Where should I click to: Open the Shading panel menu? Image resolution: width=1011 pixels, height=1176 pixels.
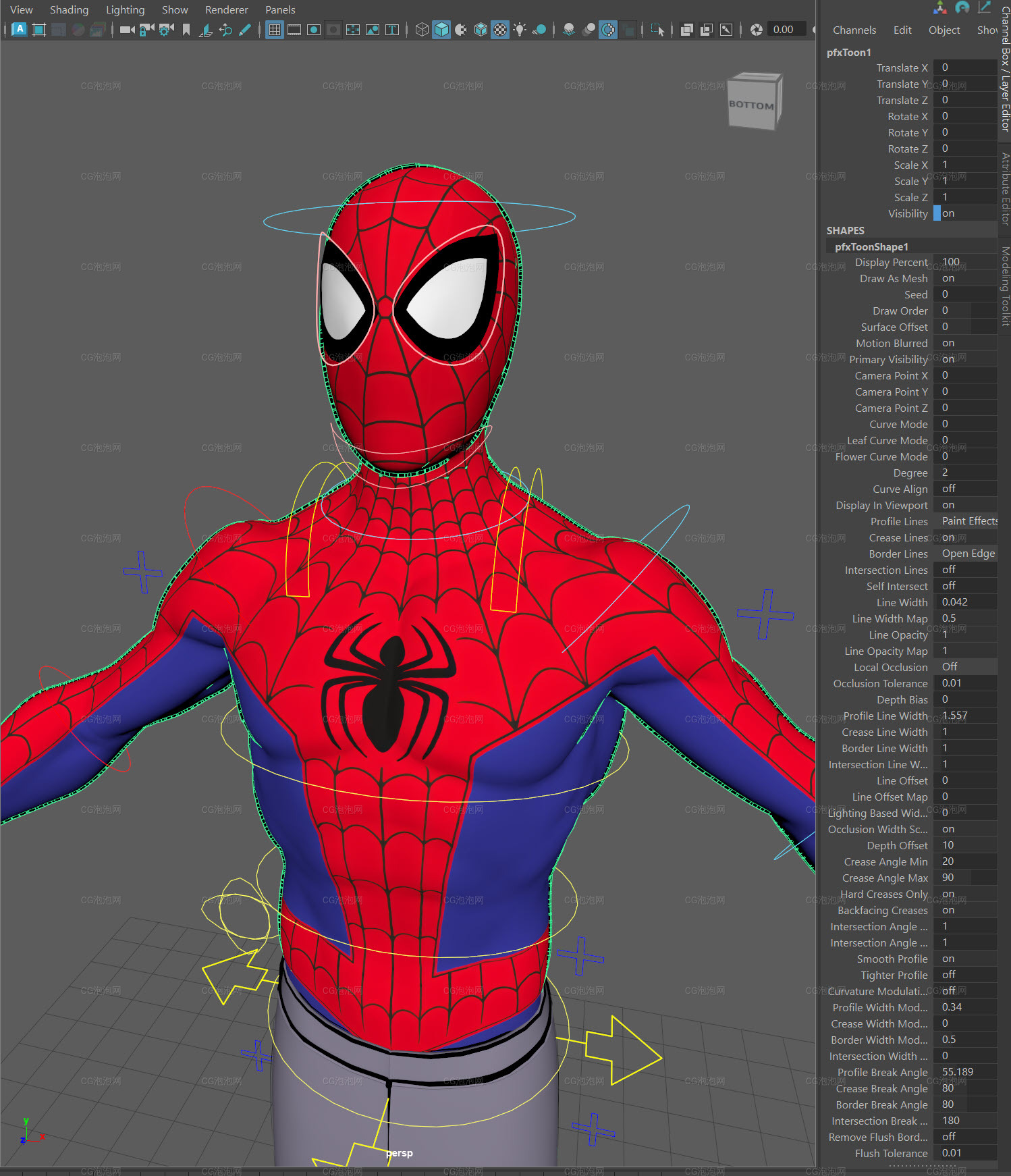(x=69, y=9)
